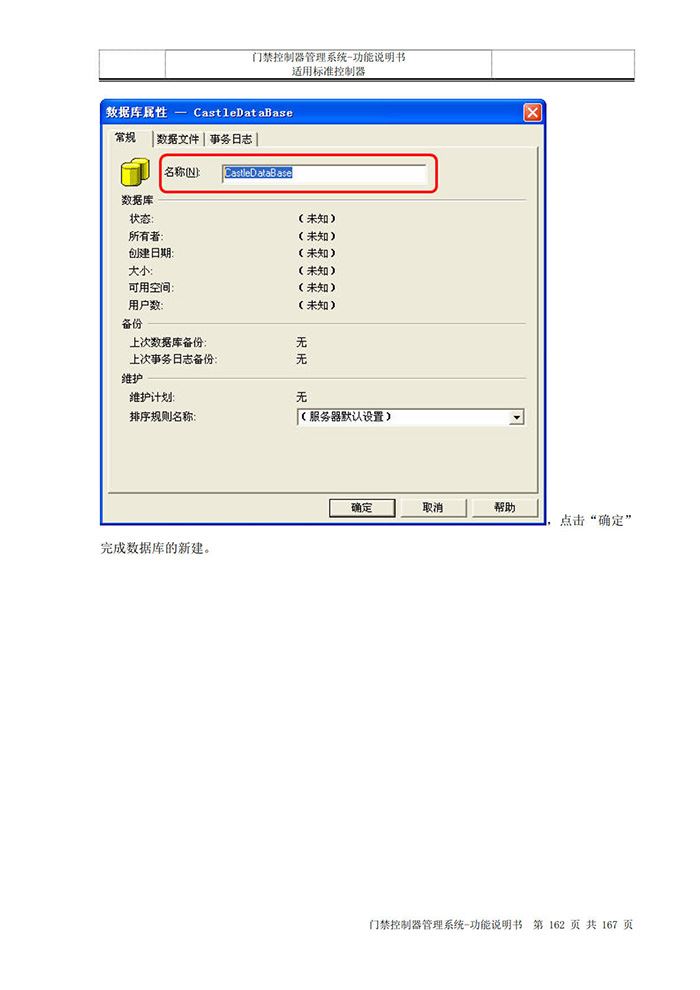Click the 状态 unknown value text
The image size is (700, 990).
tap(317, 219)
